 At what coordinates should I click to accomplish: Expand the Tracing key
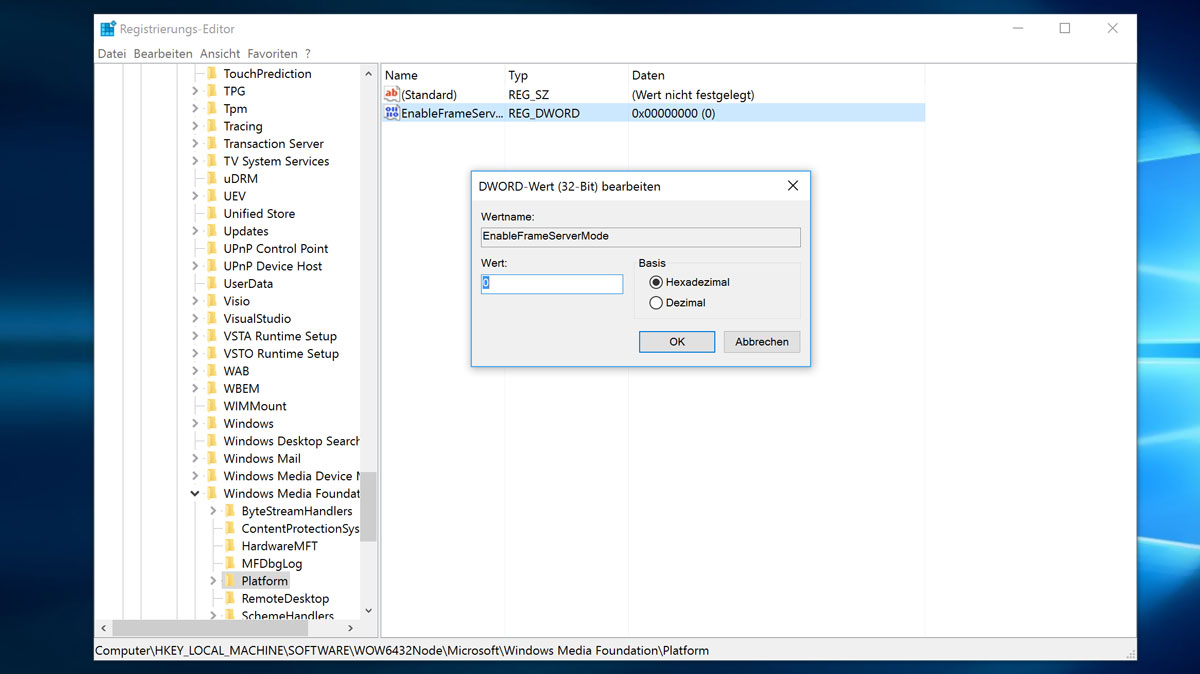195,126
